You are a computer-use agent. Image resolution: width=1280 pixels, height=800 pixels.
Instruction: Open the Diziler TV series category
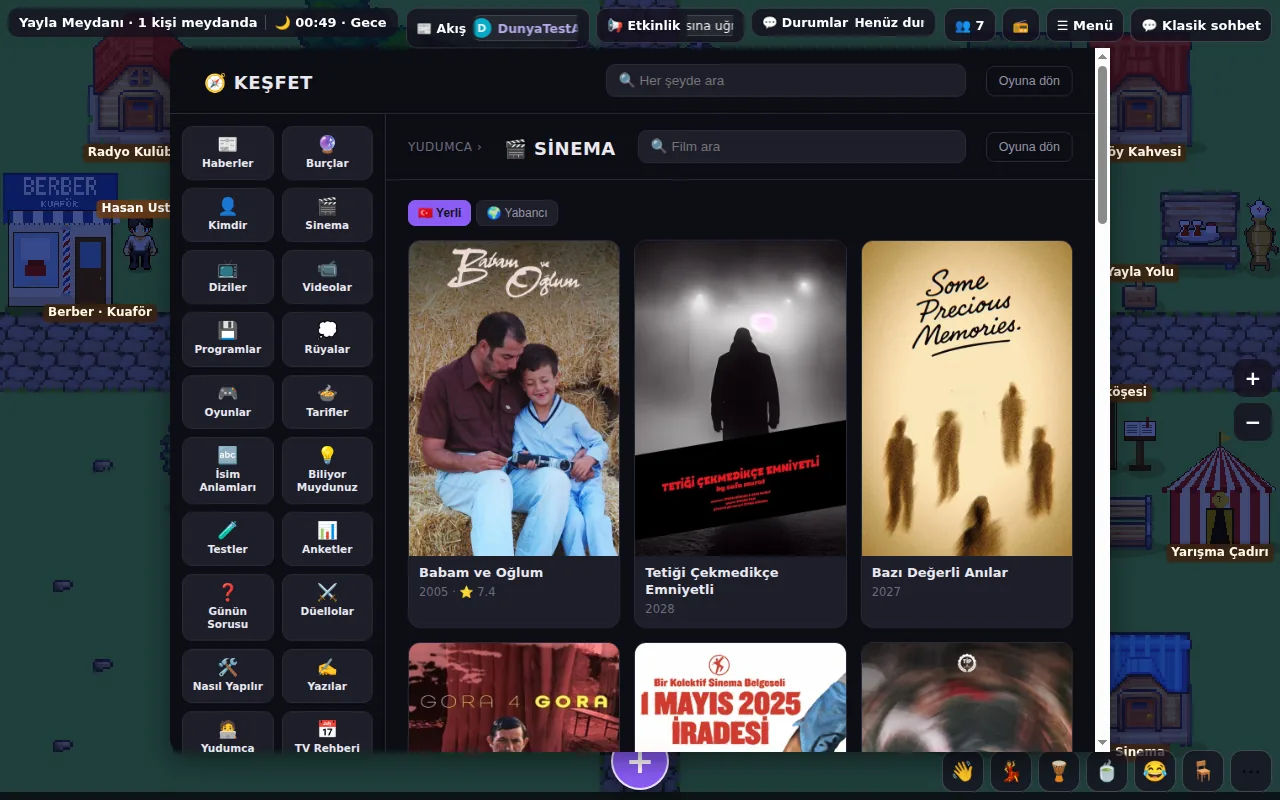tap(228, 277)
